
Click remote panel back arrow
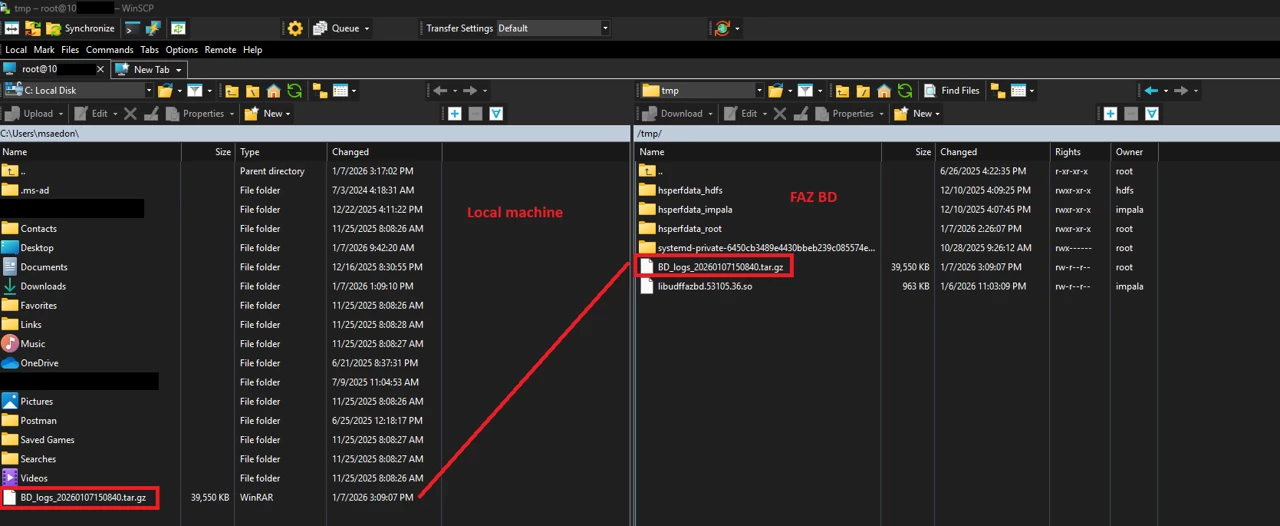pyautogui.click(x=1151, y=90)
